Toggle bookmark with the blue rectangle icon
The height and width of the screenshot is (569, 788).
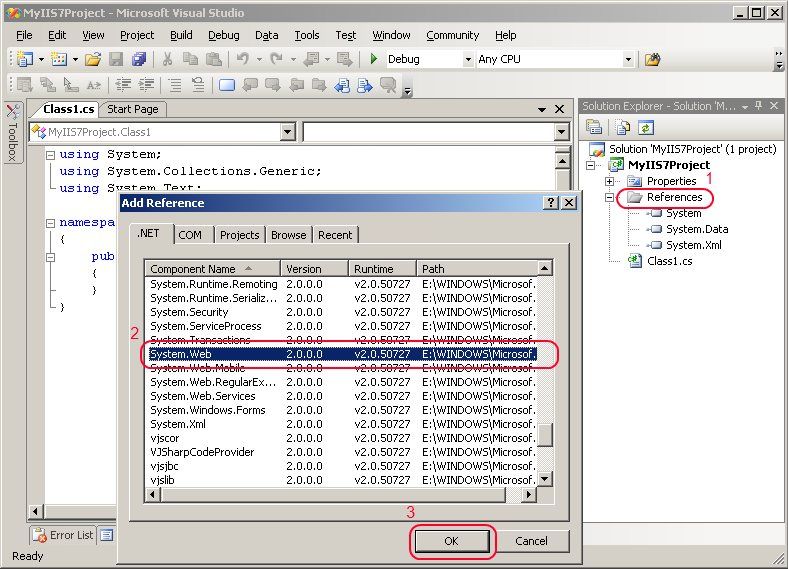[227, 85]
